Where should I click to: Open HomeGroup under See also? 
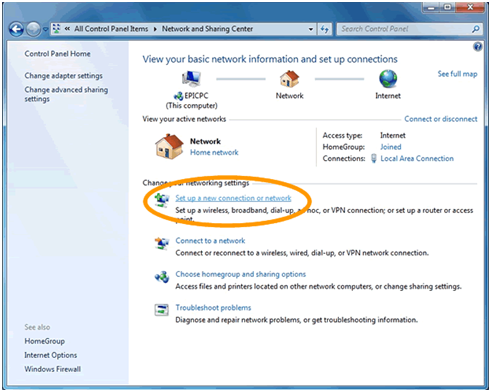click(x=44, y=341)
